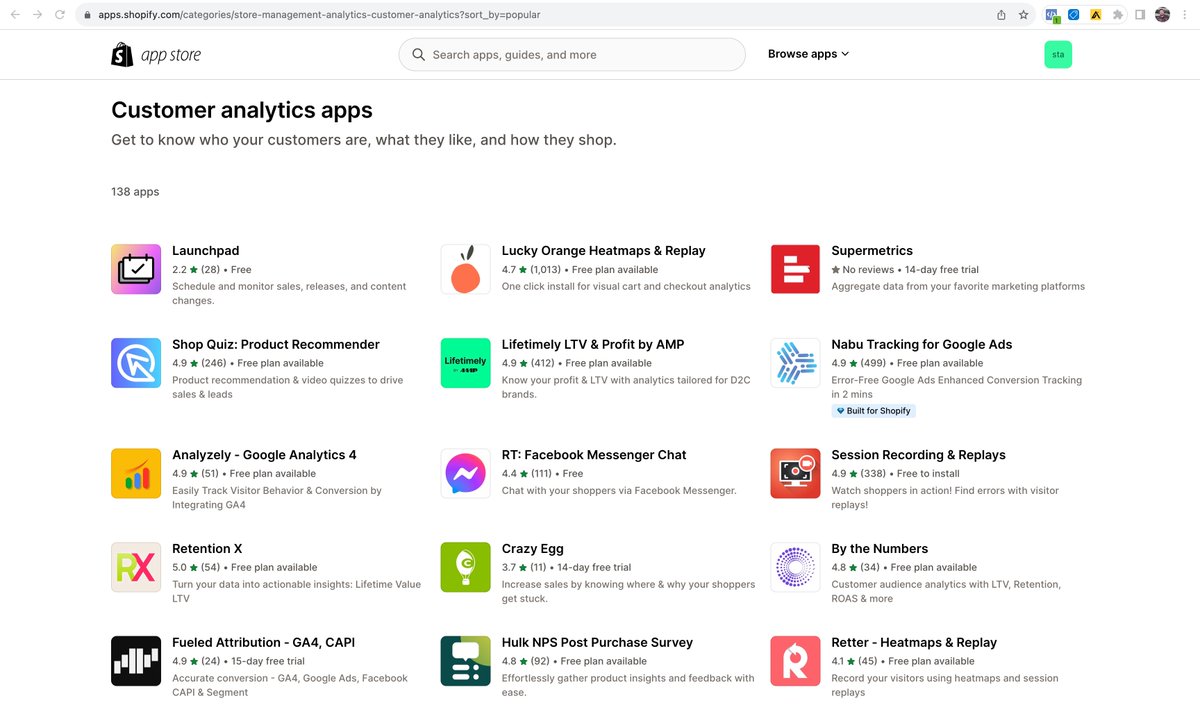Screen dimensions: 1200x710
Task: Open the By the Numbers app icon
Action: pyautogui.click(x=796, y=567)
